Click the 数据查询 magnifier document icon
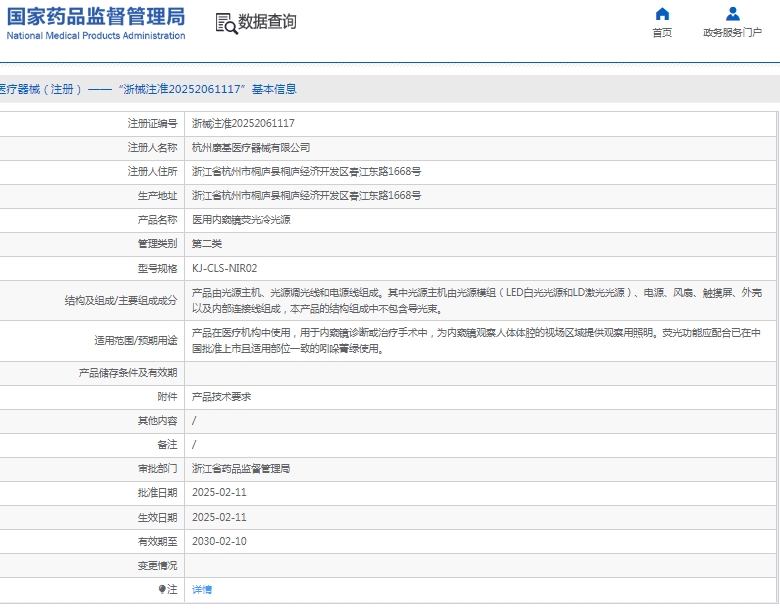 coord(226,23)
